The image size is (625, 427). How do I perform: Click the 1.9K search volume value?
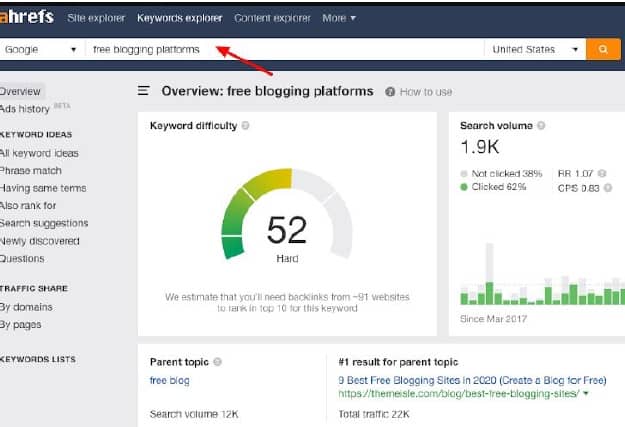(480, 147)
